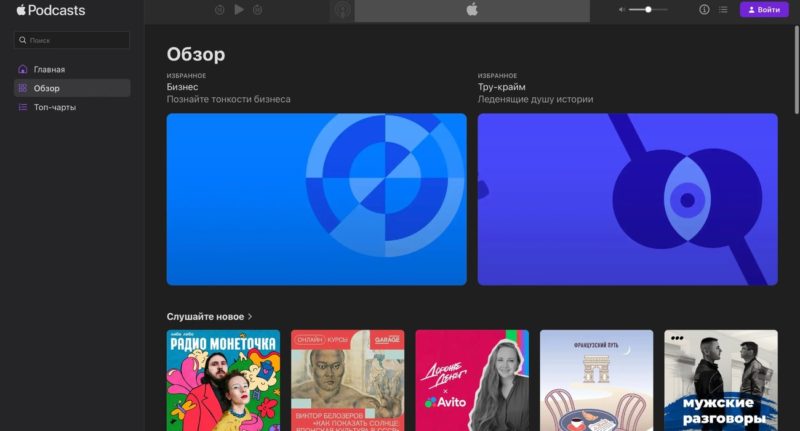Skip back with the rewind button
The width and height of the screenshot is (800, 431).
point(219,10)
